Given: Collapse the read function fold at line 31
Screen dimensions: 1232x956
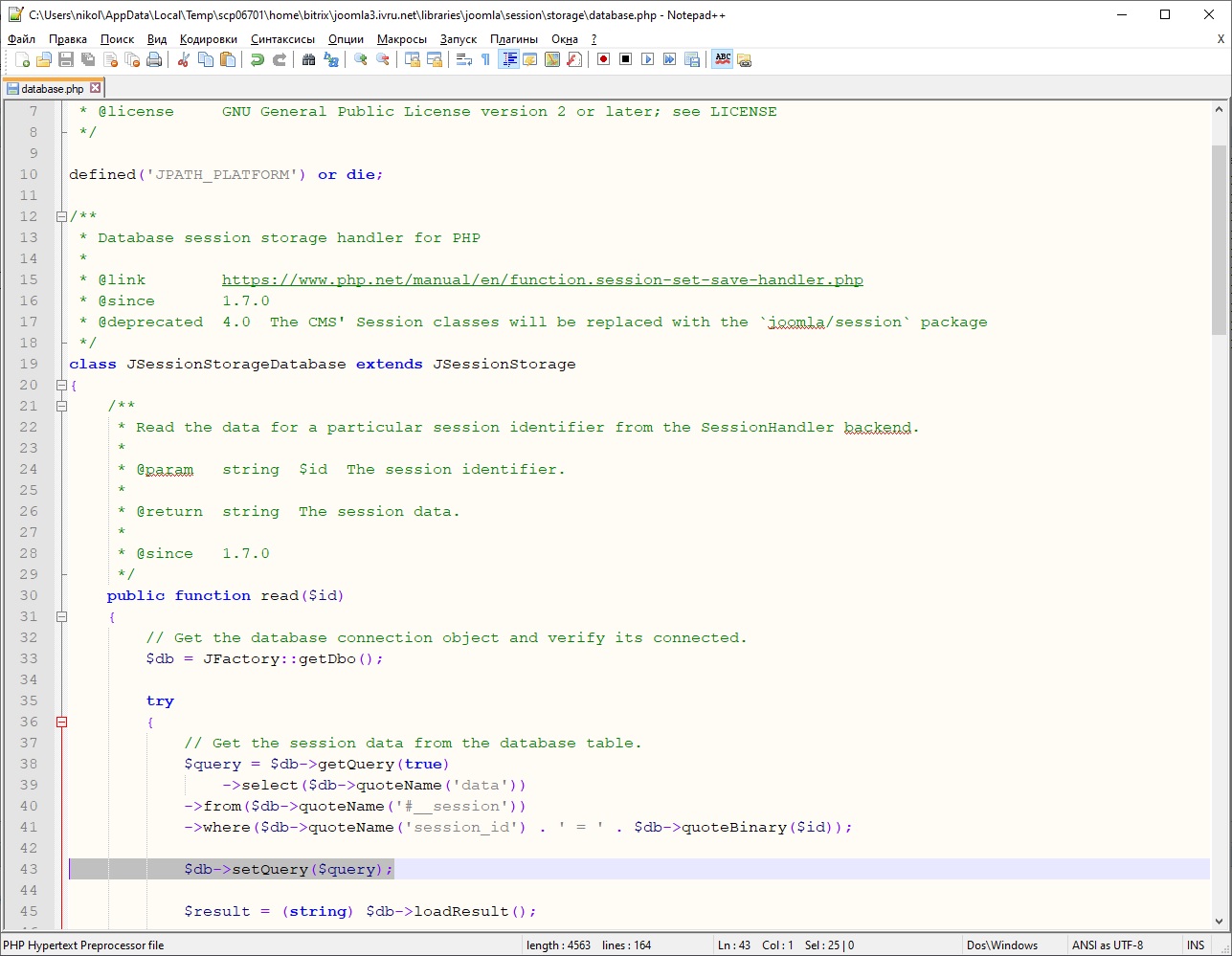Looking at the screenshot, I should coord(61,616).
